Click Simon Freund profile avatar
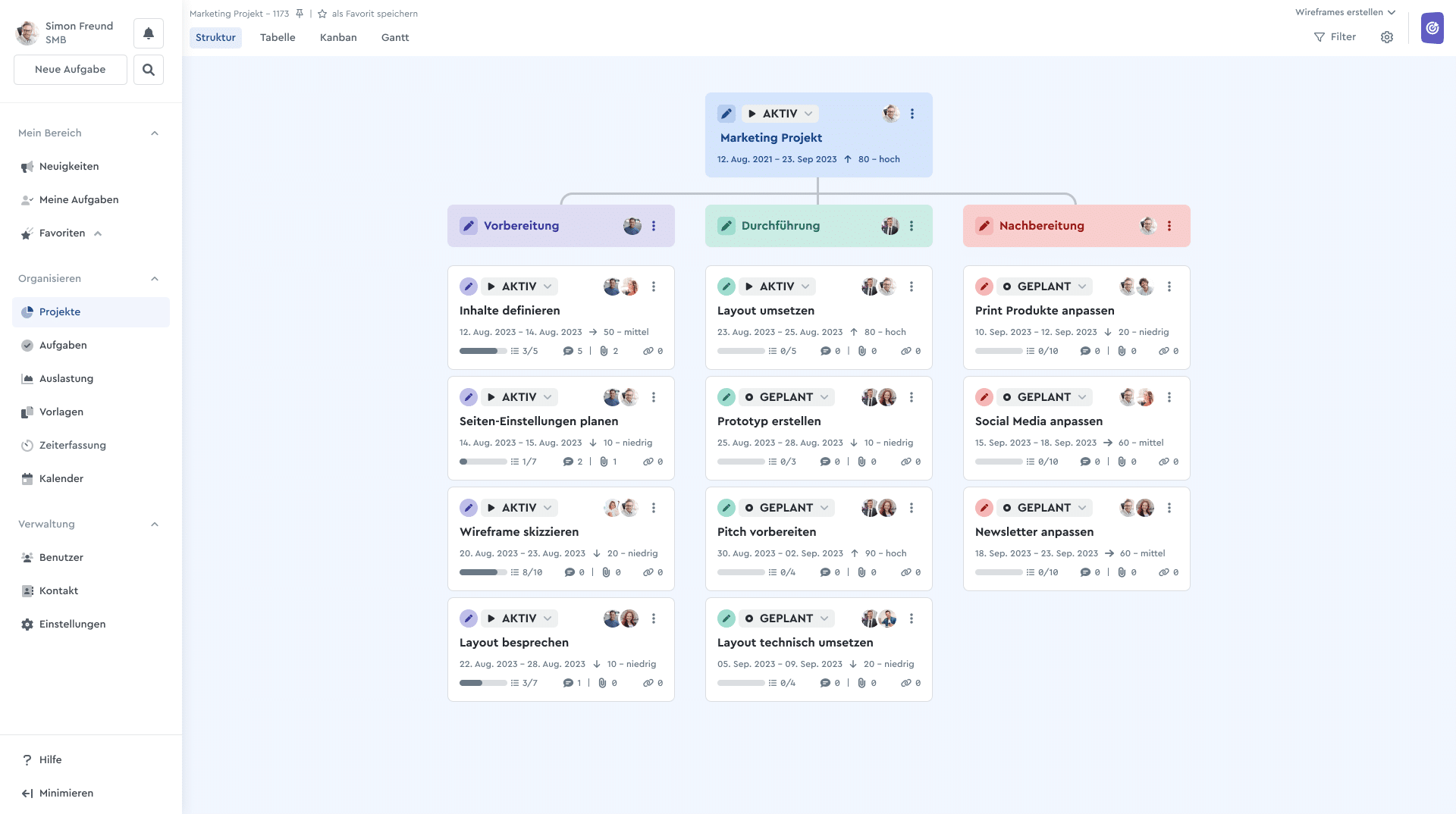 pos(28,33)
